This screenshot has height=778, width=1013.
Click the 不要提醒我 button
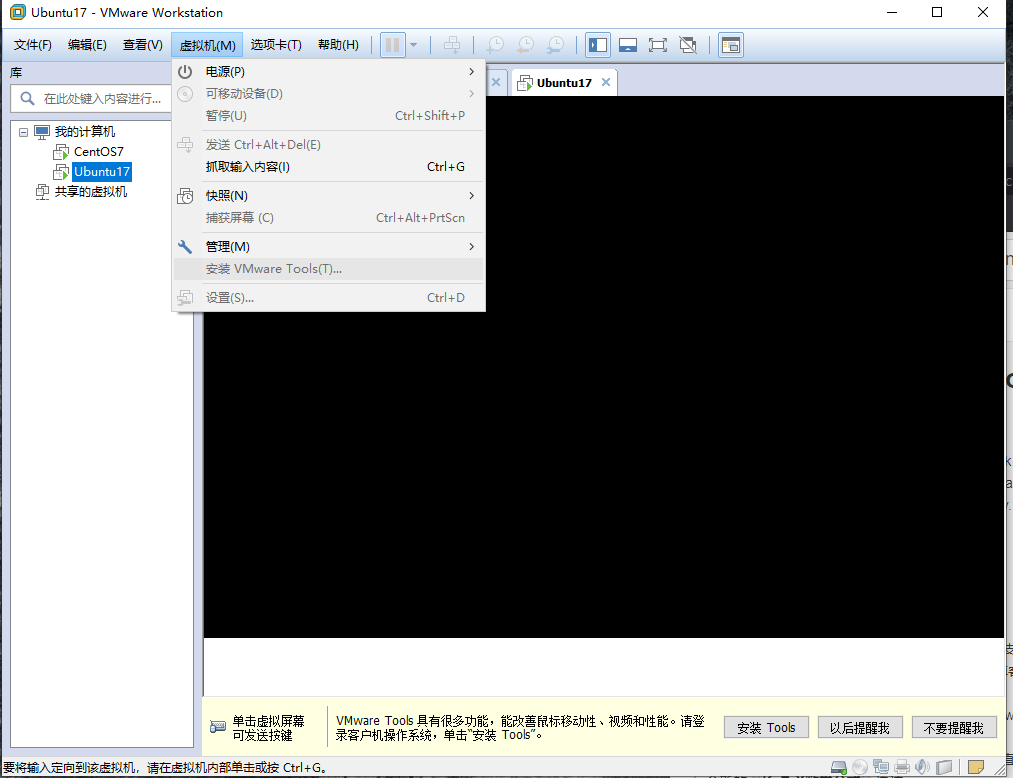coord(954,726)
